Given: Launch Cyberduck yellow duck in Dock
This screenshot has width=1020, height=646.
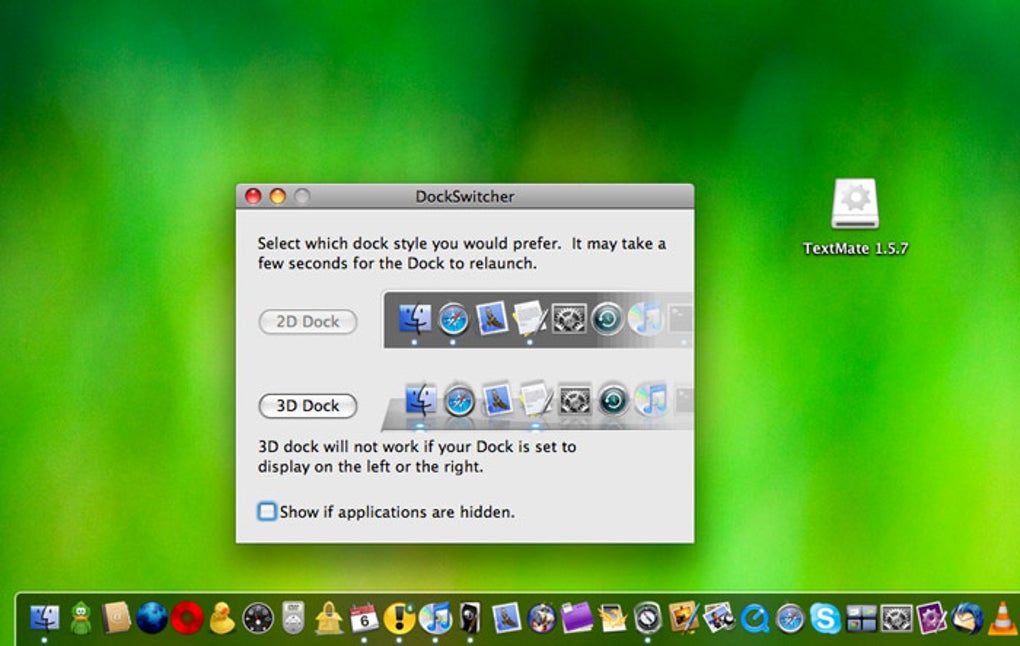Looking at the screenshot, I should 222,618.
